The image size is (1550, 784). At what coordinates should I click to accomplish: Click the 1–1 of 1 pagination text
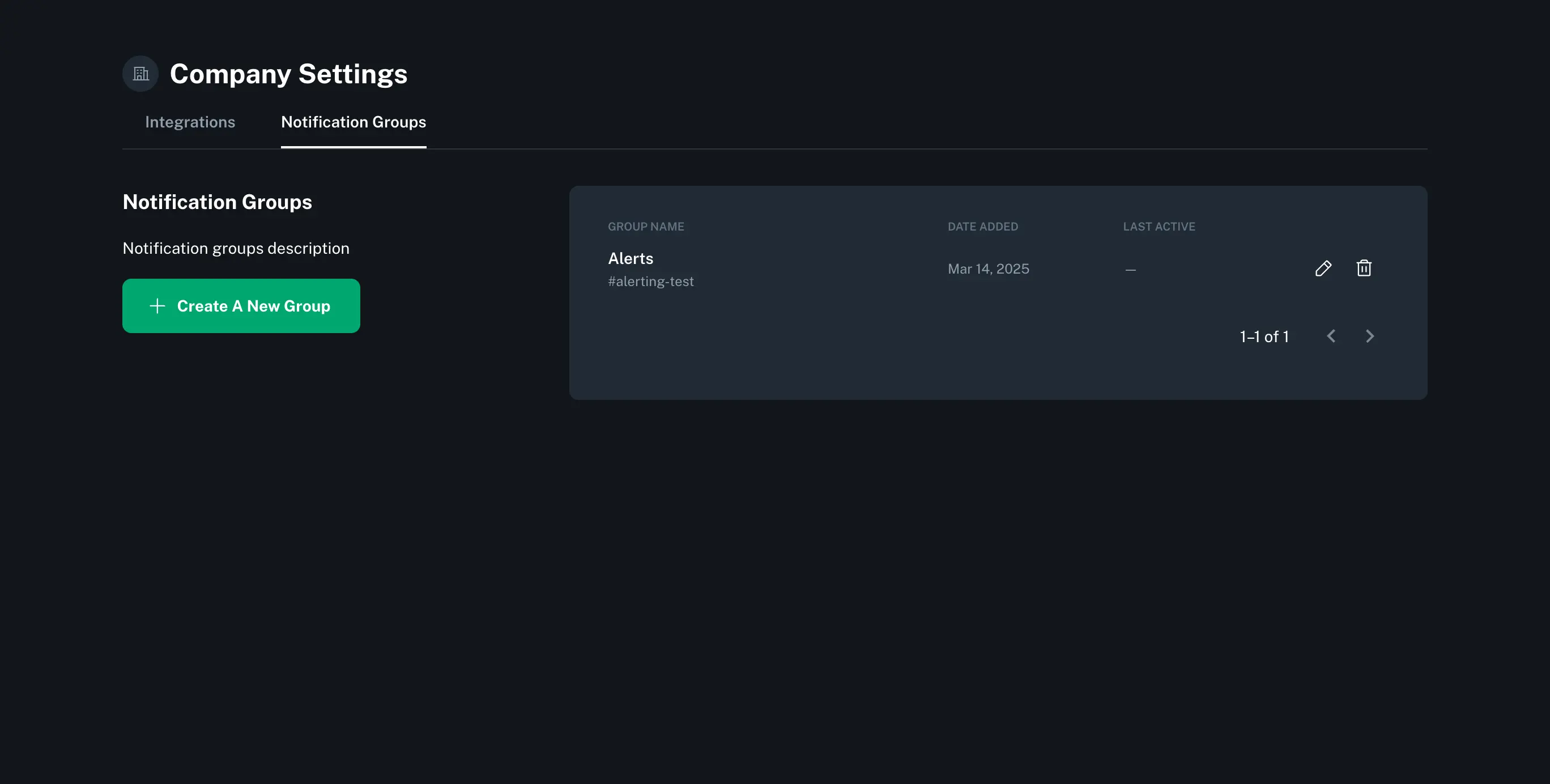(1263, 336)
